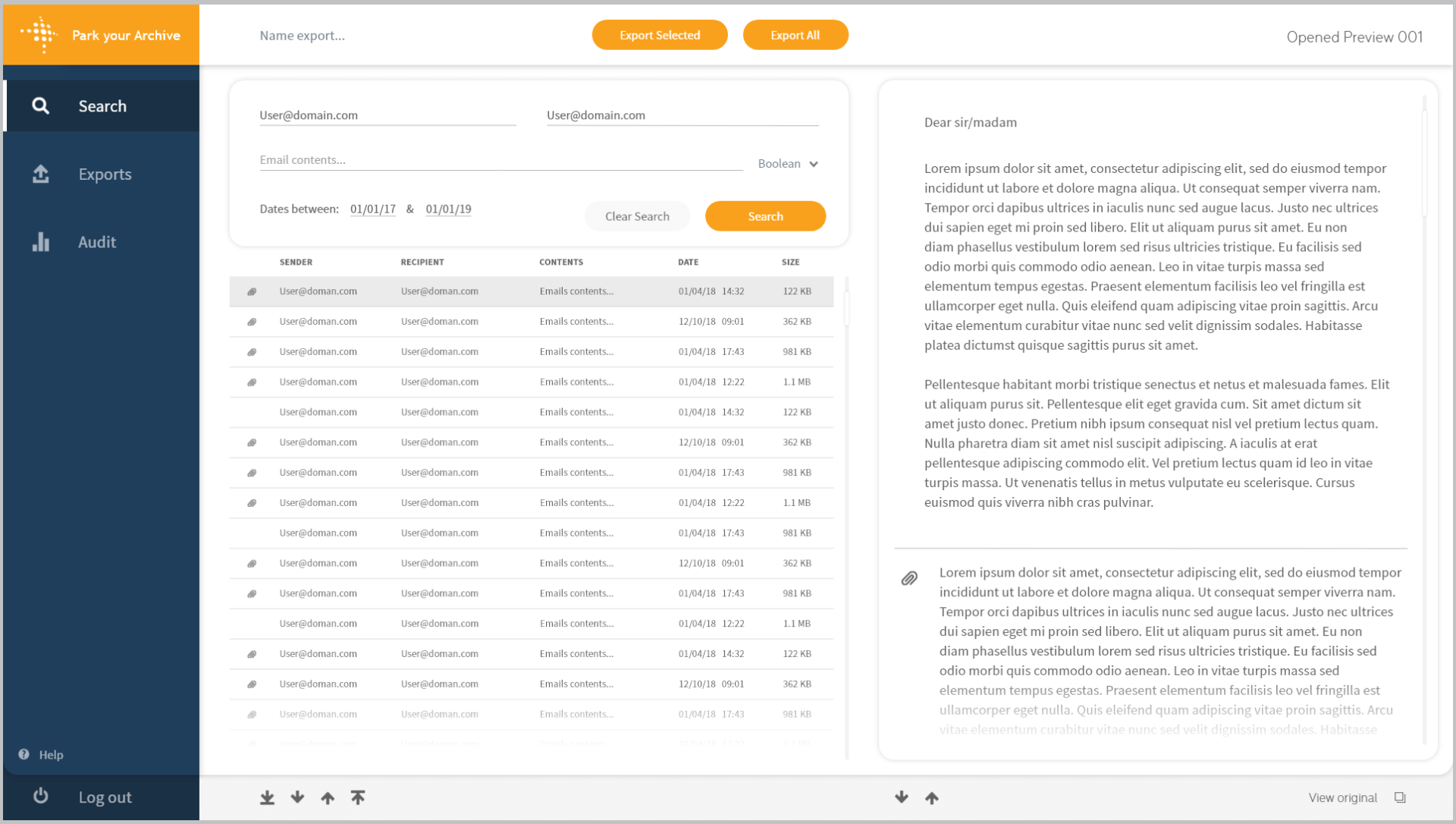Change the end date 01/01/19
1456x824 pixels.
pyautogui.click(x=448, y=209)
